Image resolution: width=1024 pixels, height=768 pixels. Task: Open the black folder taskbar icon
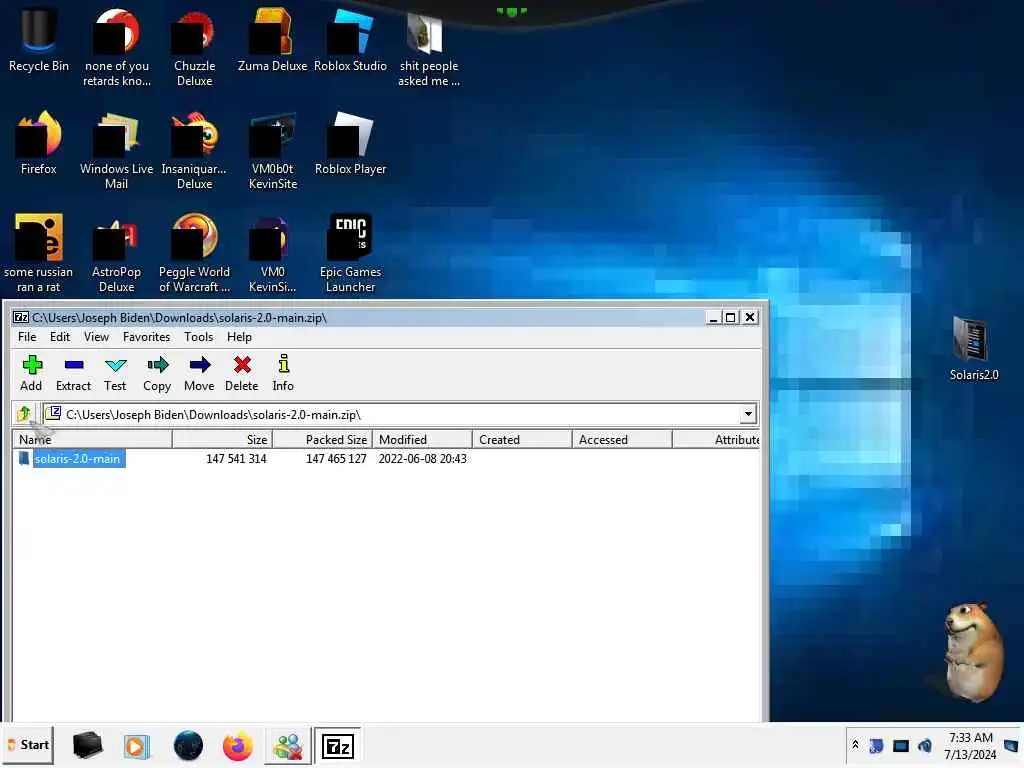88,746
